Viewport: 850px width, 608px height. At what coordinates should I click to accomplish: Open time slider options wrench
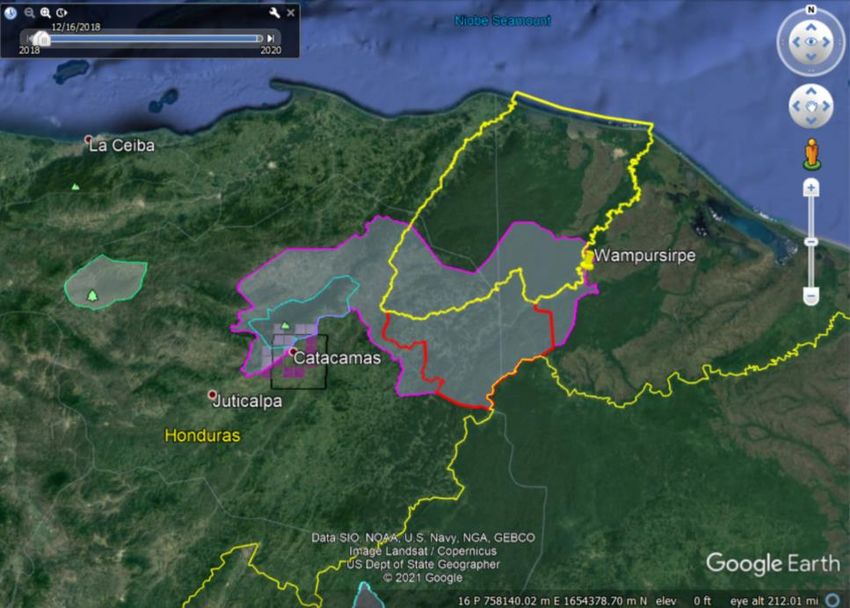coord(275,12)
